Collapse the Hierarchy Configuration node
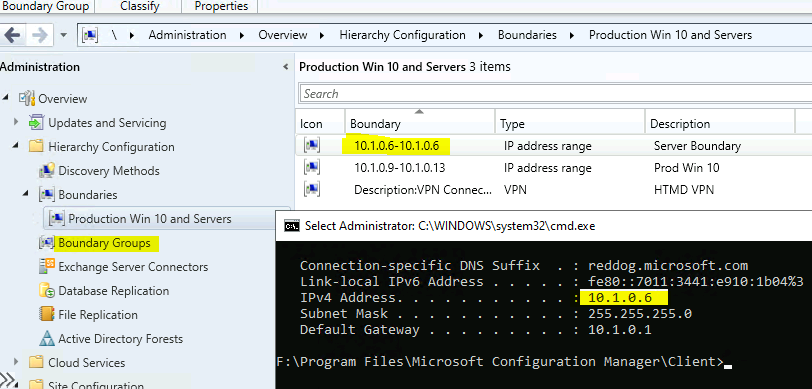 (x=16, y=146)
